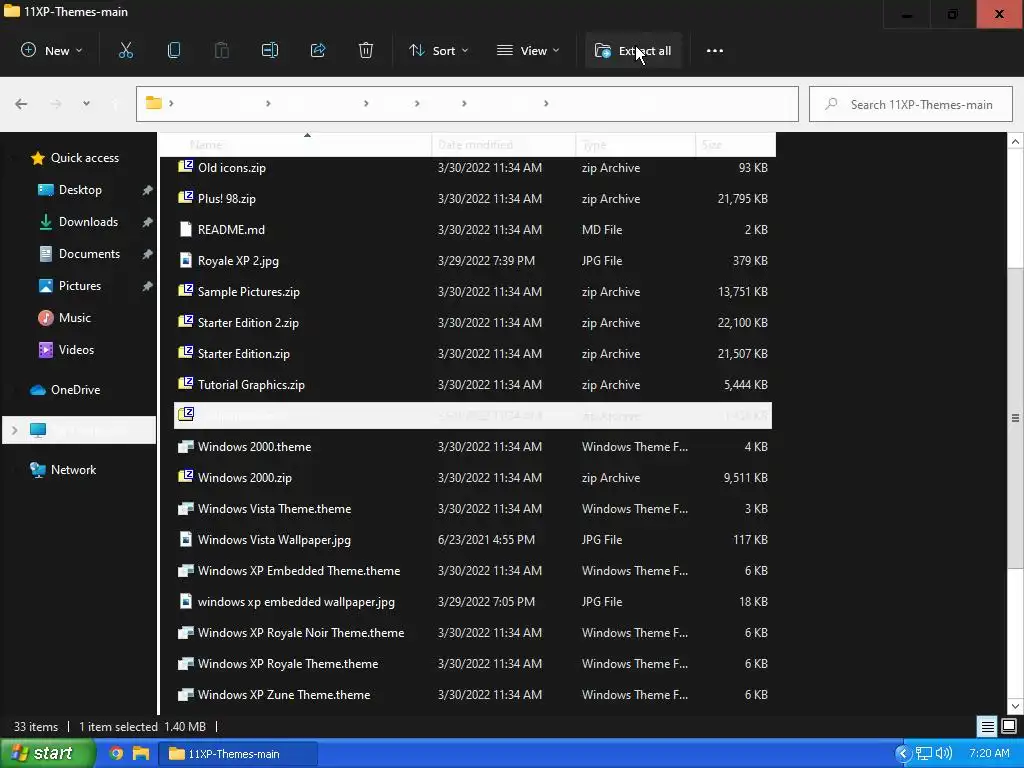
Task: Select Windows 2000.theme file
Action: pos(473,447)
